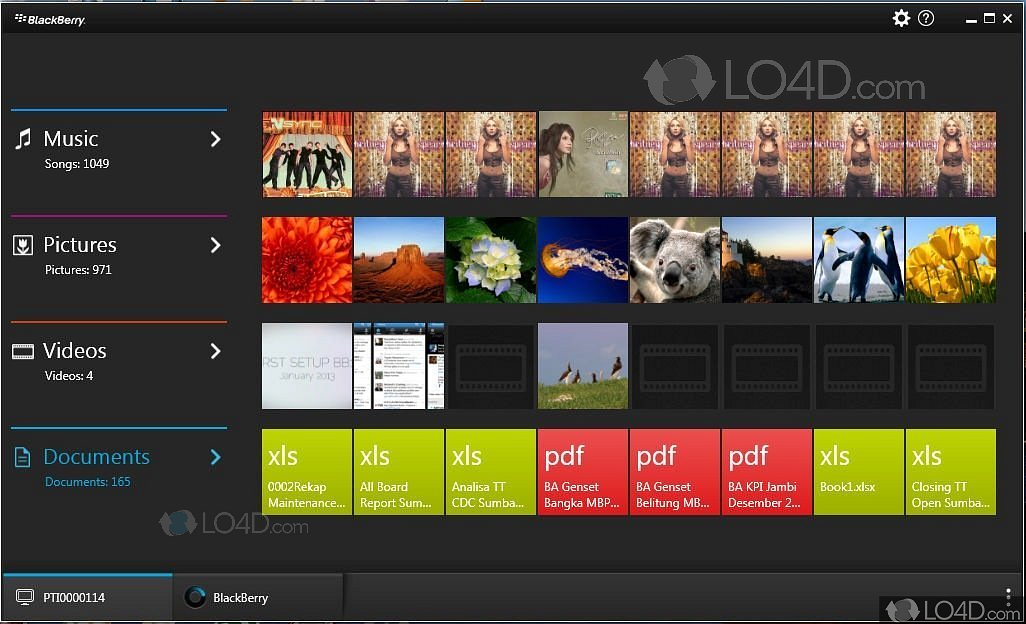Minimize the BlackBerry window

pyautogui.click(x=971, y=20)
